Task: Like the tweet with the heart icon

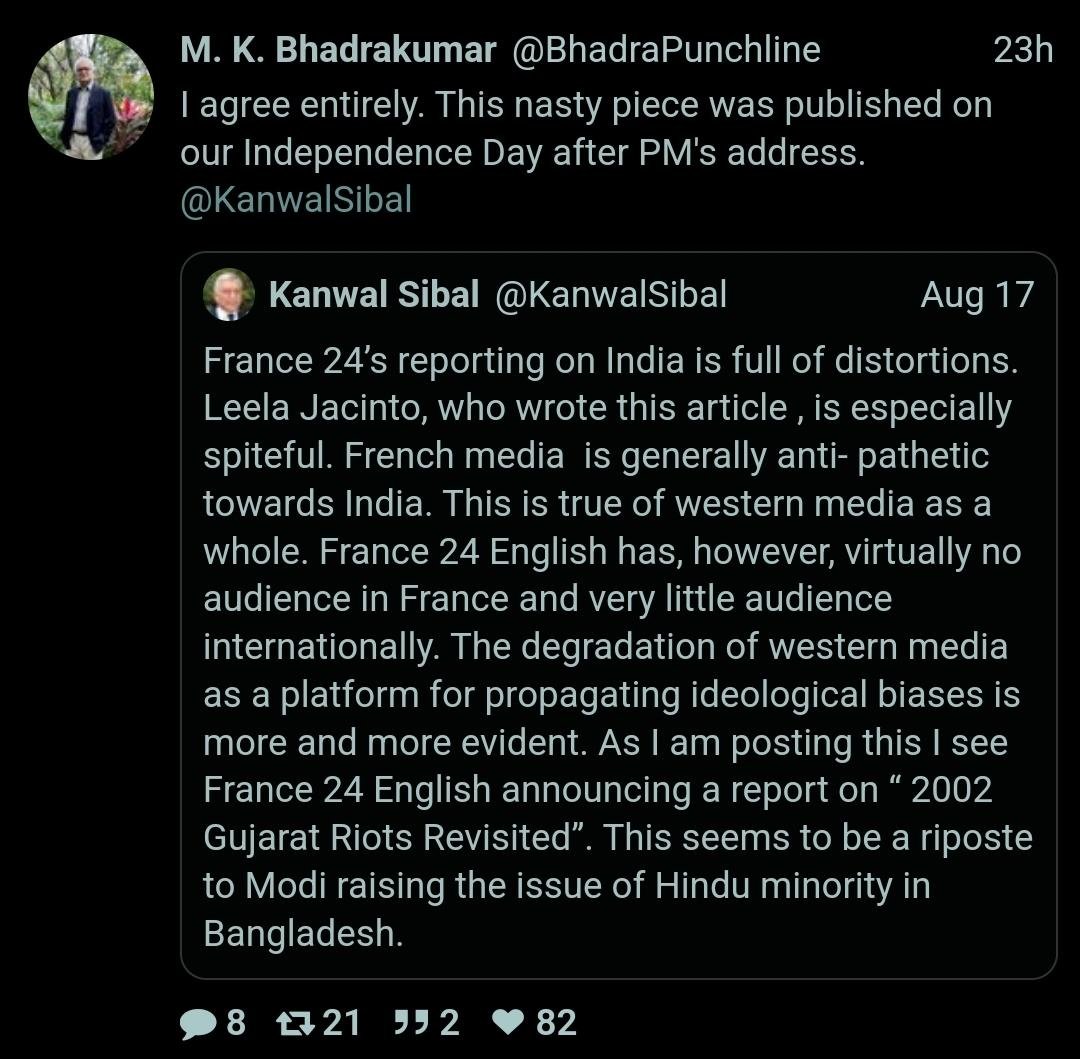Action: [510, 1023]
